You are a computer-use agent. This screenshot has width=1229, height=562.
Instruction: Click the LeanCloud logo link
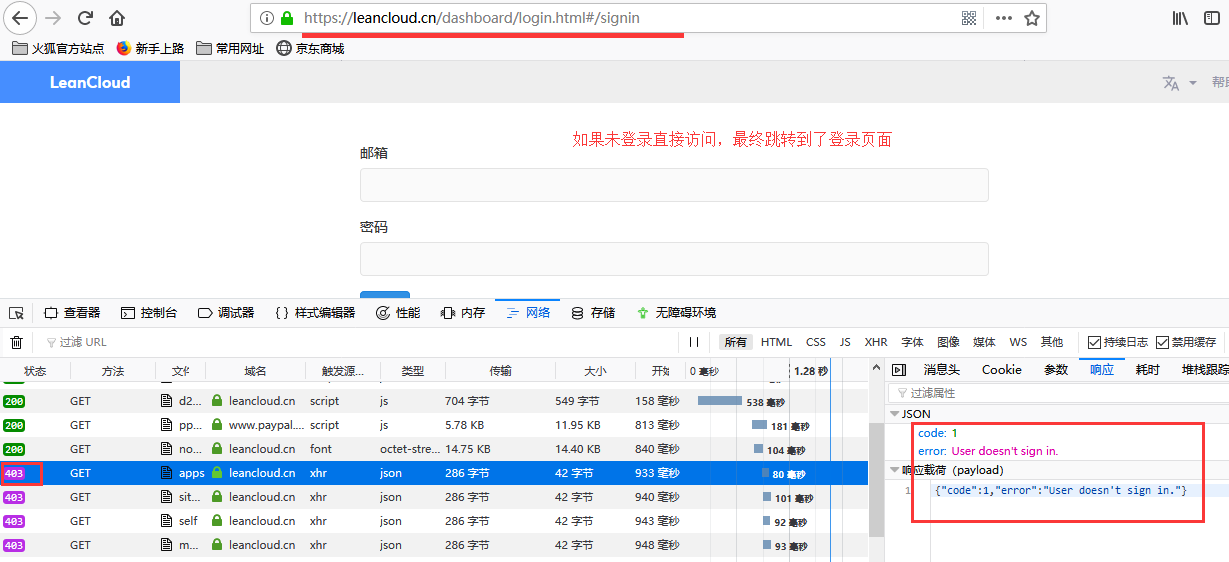coord(90,82)
